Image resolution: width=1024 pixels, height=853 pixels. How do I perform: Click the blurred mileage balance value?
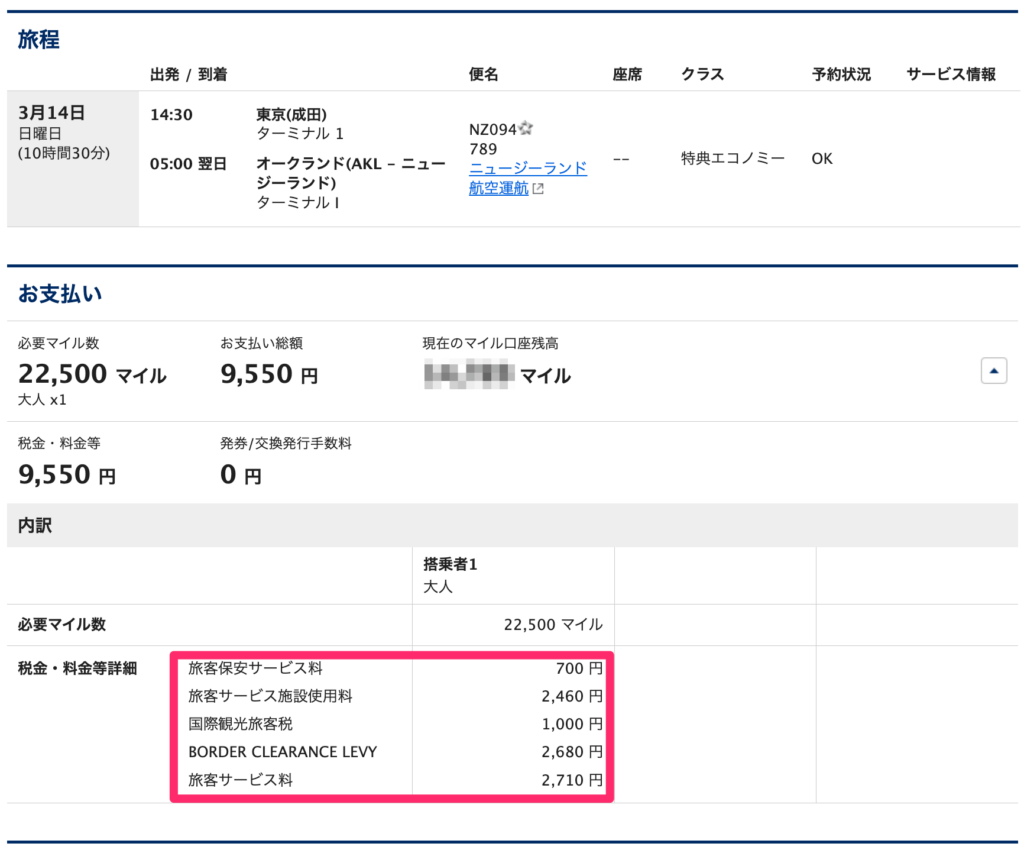click(468, 374)
